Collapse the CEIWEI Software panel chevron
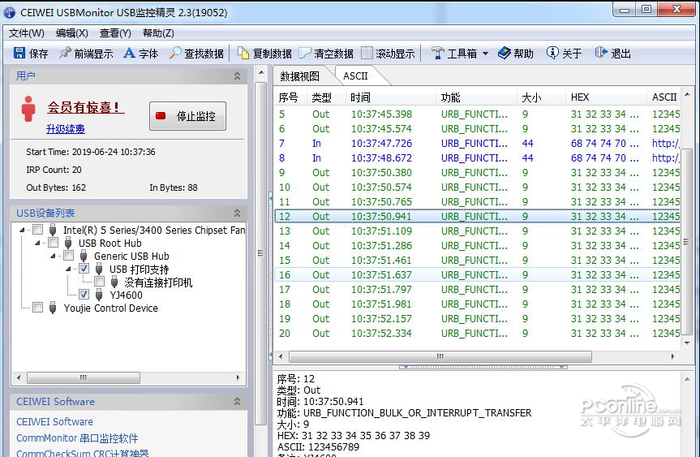Viewport: 700px width, 457px height. 237,402
